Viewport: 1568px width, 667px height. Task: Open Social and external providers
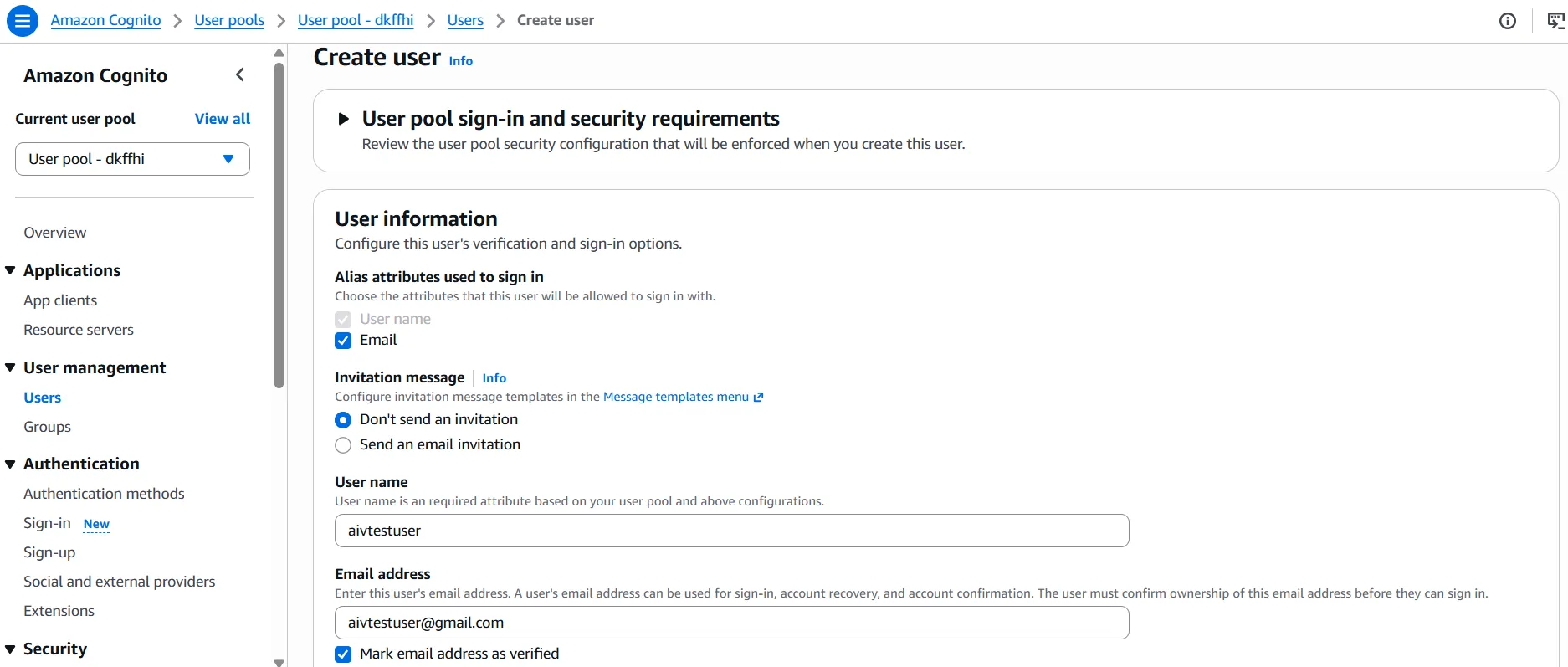pos(119,582)
